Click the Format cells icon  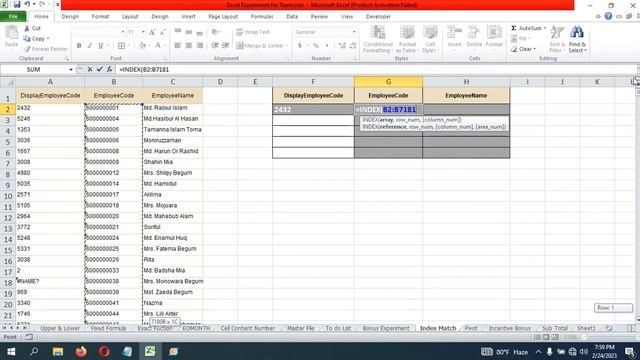(x=494, y=33)
